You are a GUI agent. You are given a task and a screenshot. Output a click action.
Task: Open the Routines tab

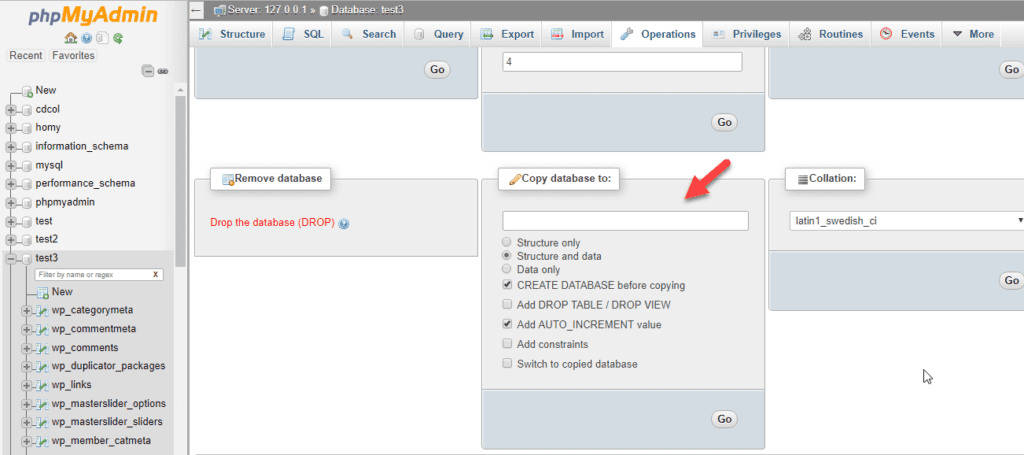point(831,35)
